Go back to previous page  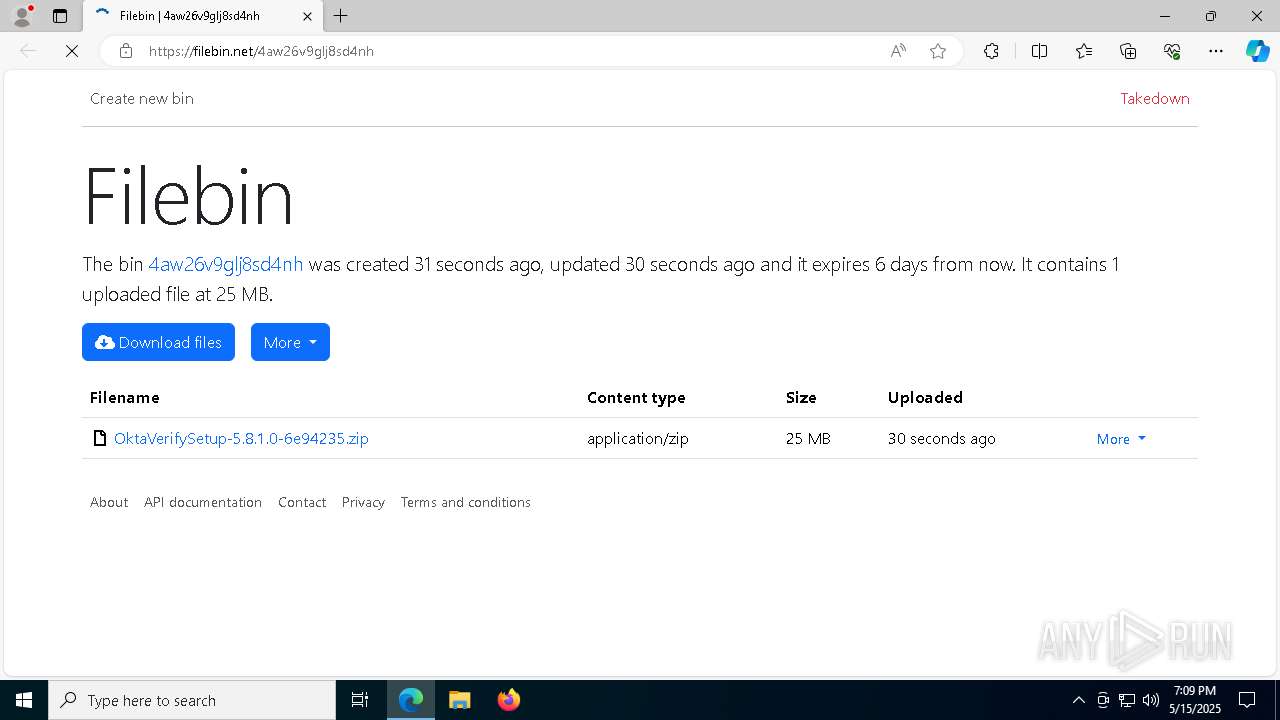click(28, 51)
